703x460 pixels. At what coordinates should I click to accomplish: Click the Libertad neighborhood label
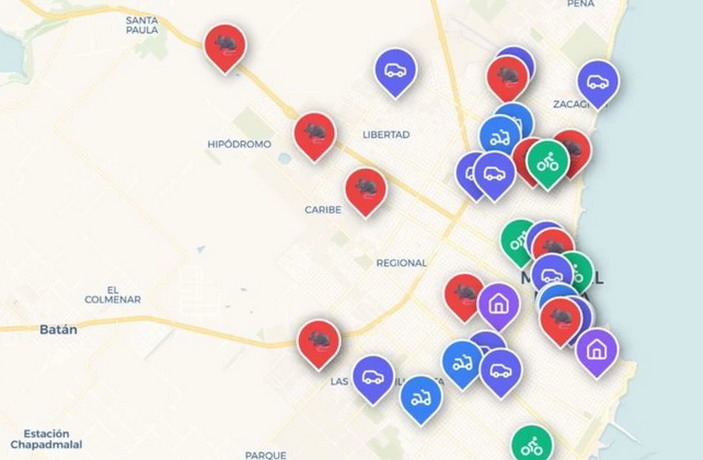coord(386,135)
